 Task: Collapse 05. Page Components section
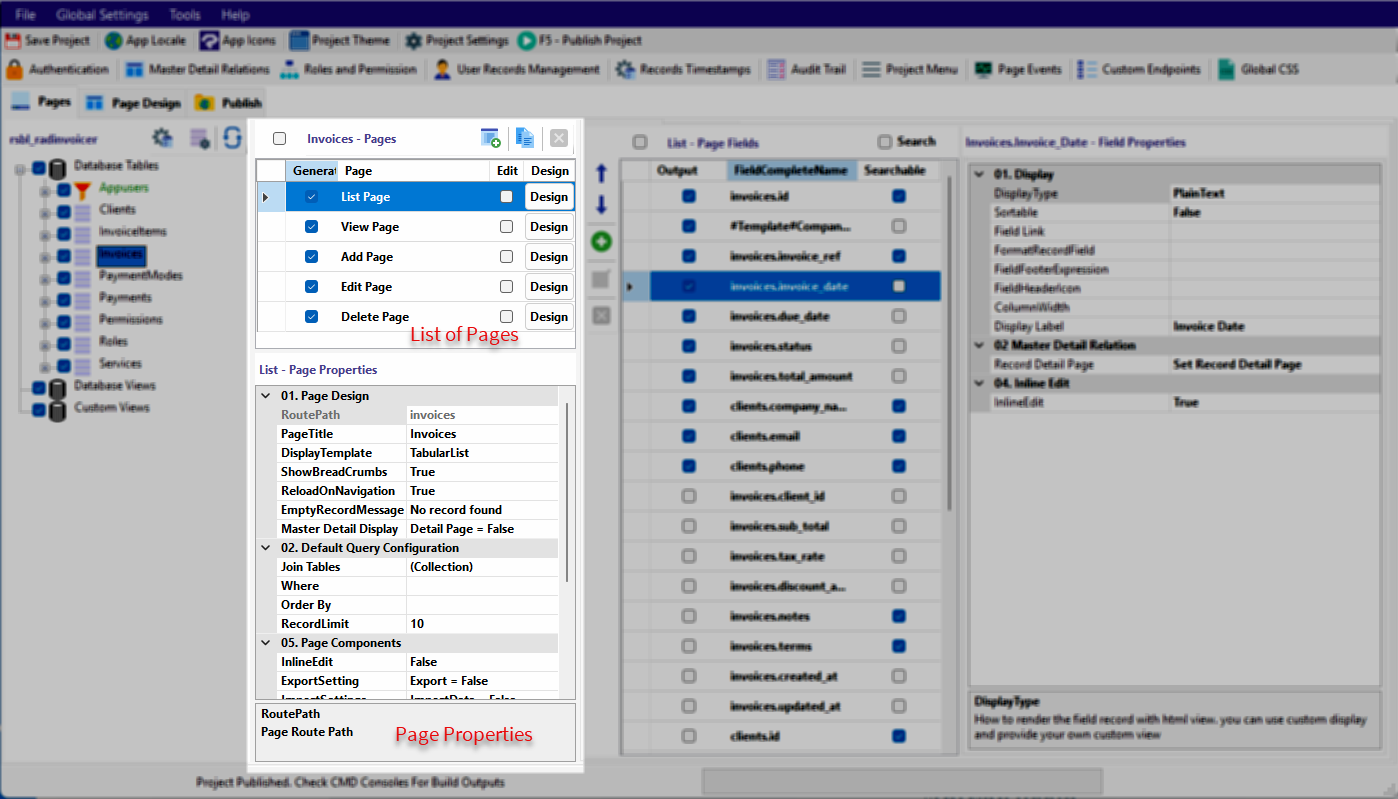(x=266, y=643)
